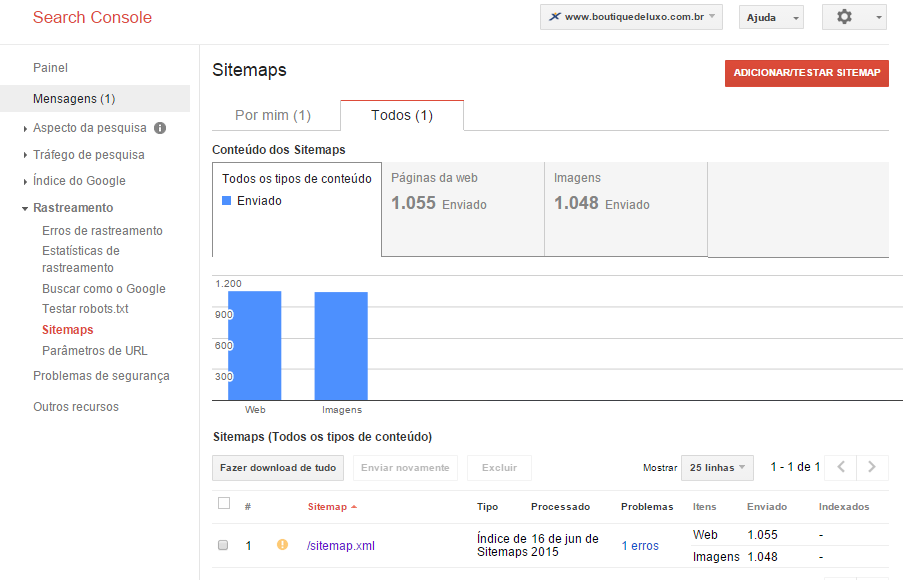Go to the next page arrow
Screen dimensions: 909x580
coord(873,467)
